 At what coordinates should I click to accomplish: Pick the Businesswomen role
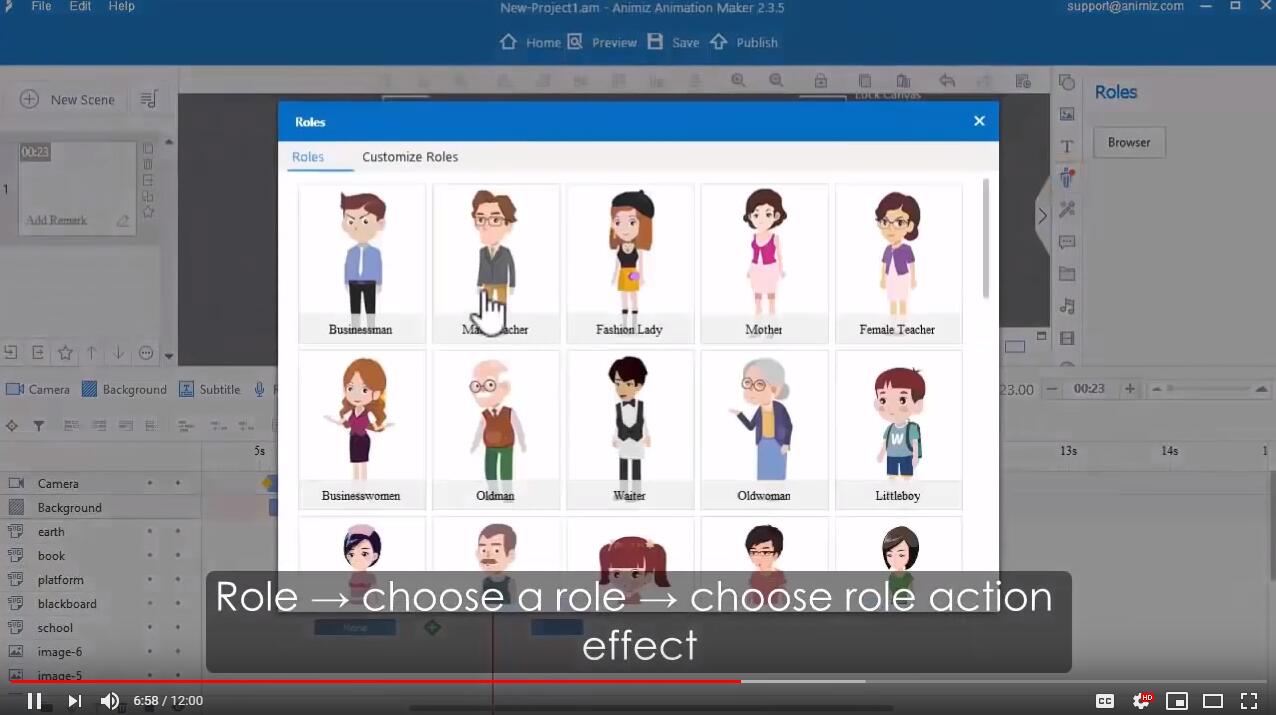coord(361,429)
